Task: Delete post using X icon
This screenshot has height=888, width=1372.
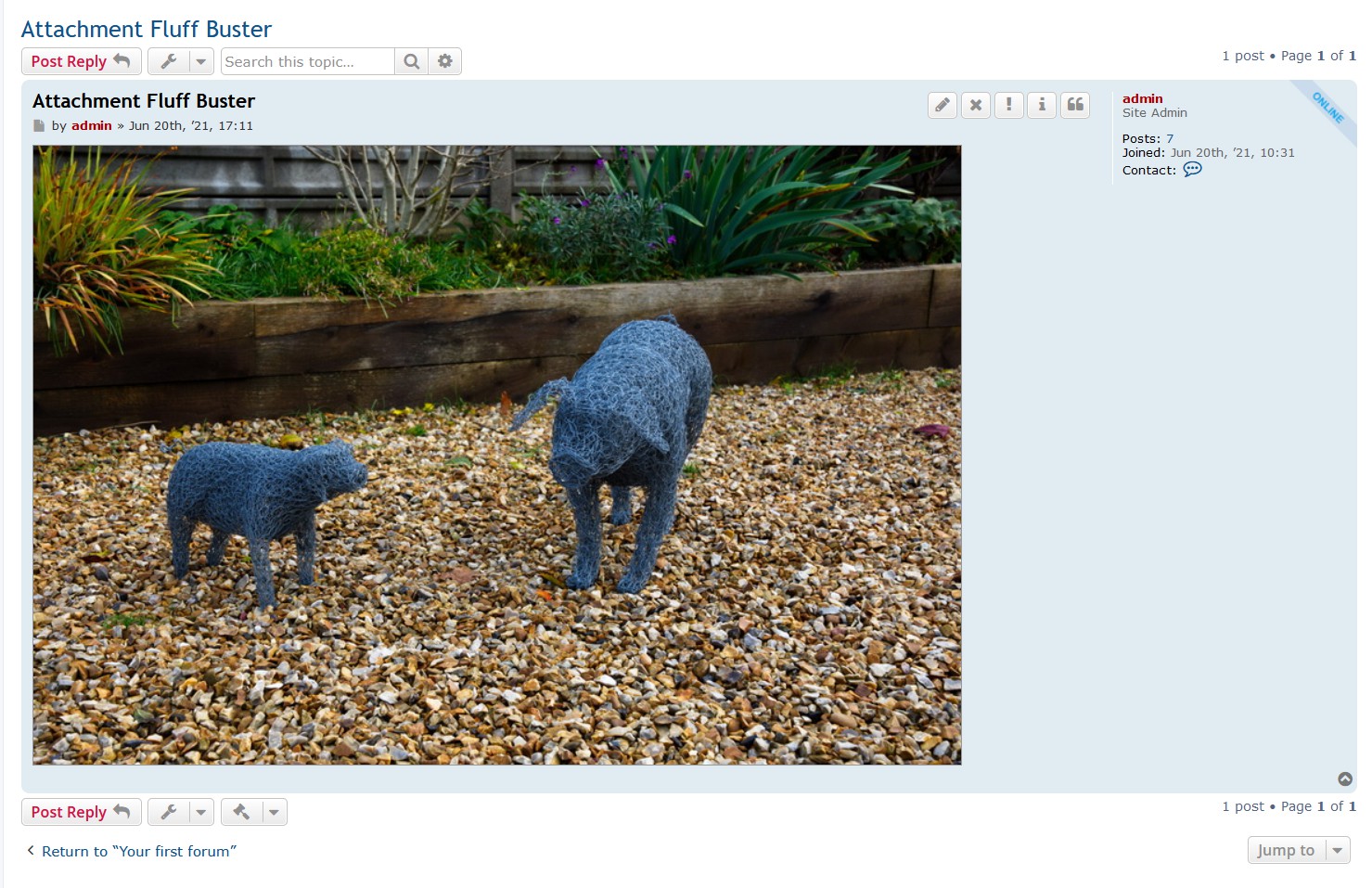Action: 976,105
